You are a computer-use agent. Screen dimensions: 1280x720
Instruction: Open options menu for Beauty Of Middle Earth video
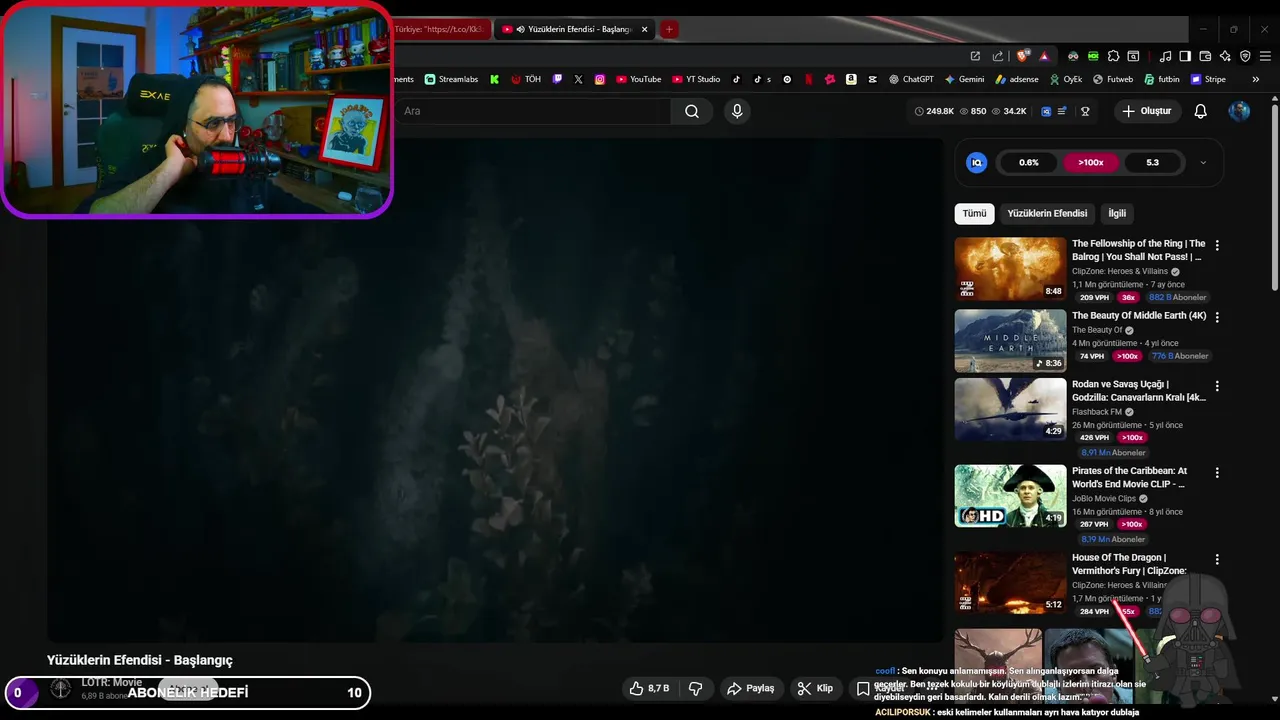[x=1217, y=317]
